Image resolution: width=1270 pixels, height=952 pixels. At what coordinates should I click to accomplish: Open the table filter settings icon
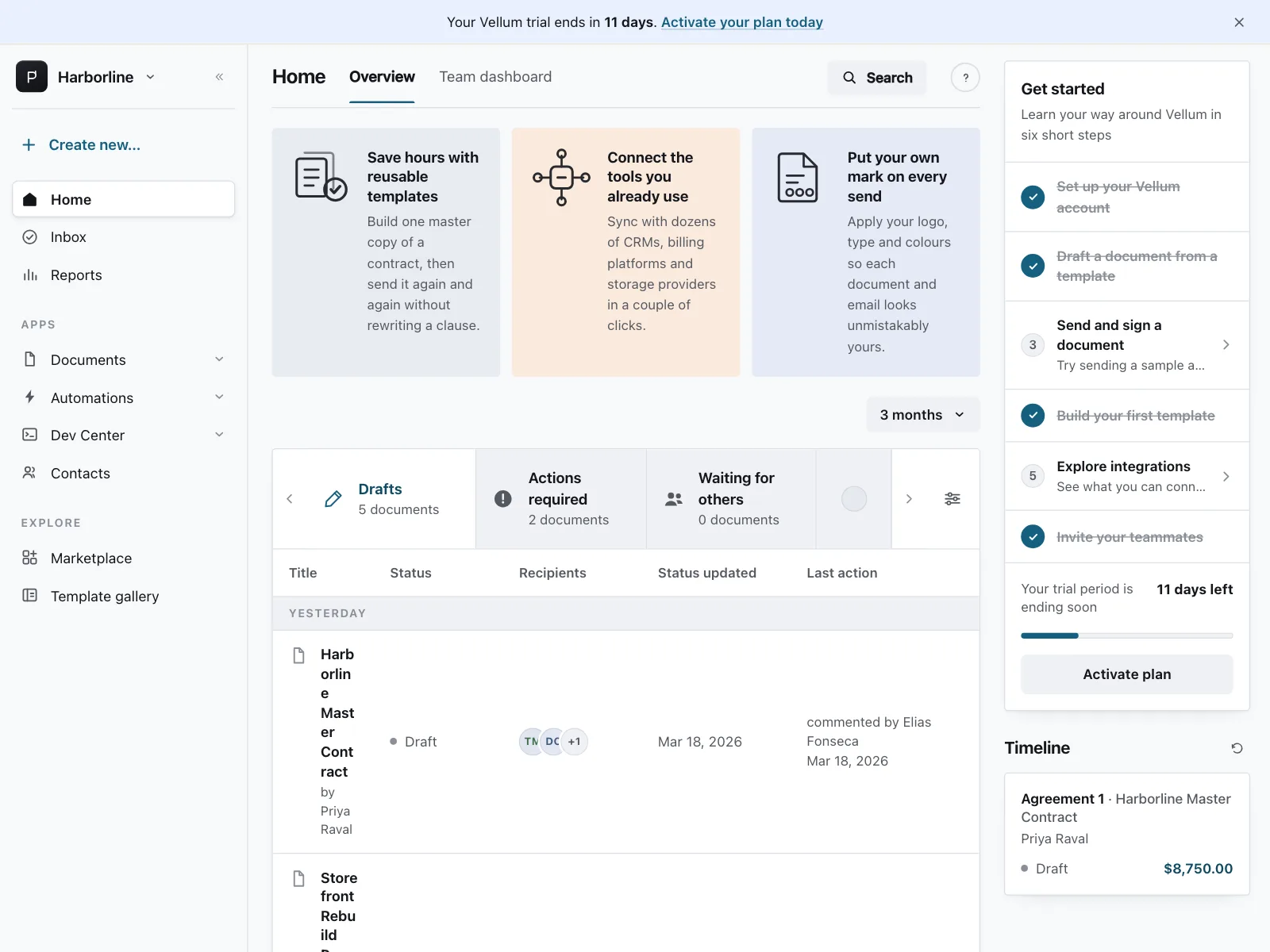click(952, 499)
